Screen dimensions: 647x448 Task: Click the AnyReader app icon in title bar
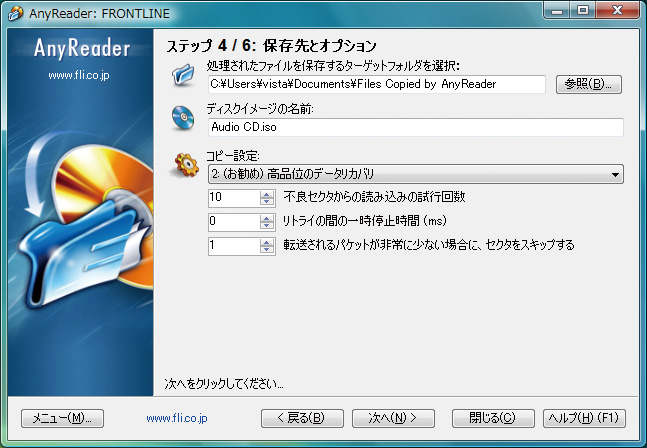pyautogui.click(x=15, y=13)
